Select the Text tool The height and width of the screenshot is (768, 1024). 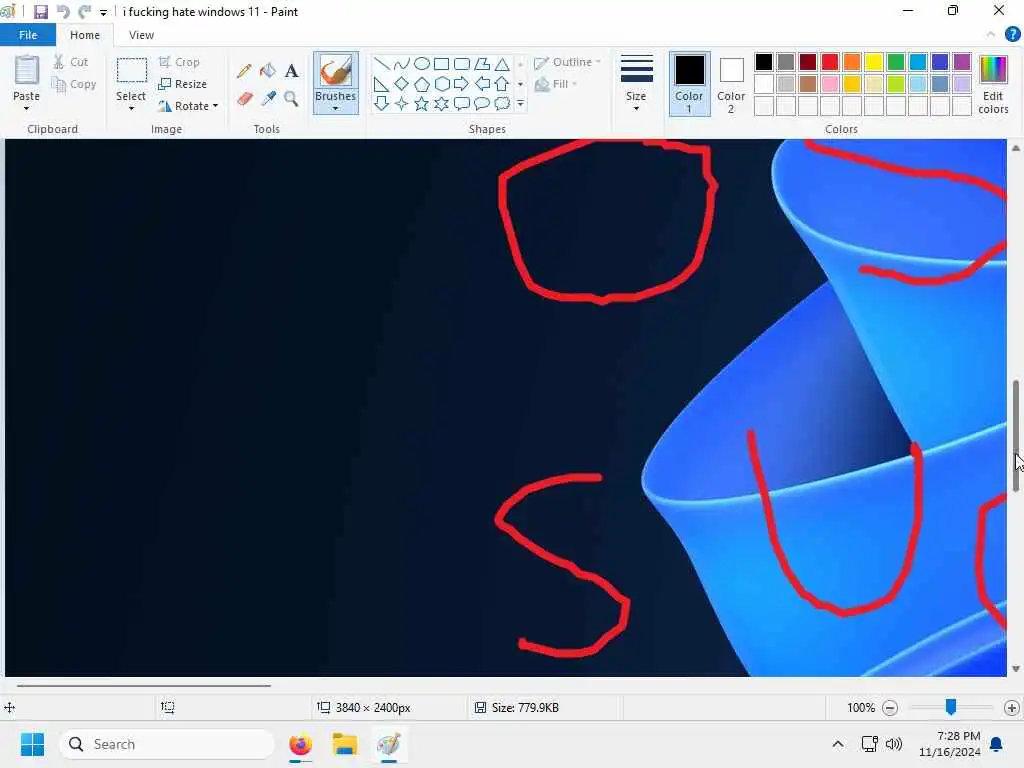pyautogui.click(x=291, y=71)
